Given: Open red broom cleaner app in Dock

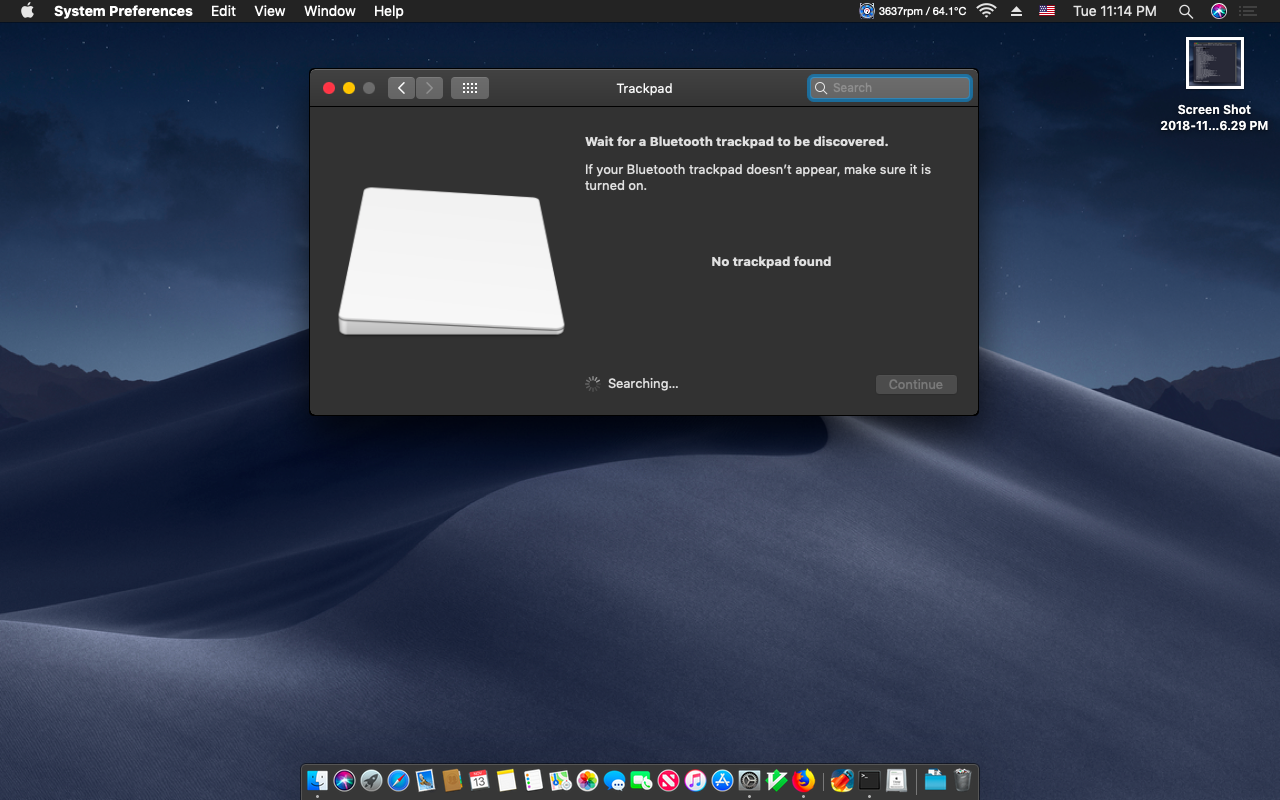Looking at the screenshot, I should [842, 780].
